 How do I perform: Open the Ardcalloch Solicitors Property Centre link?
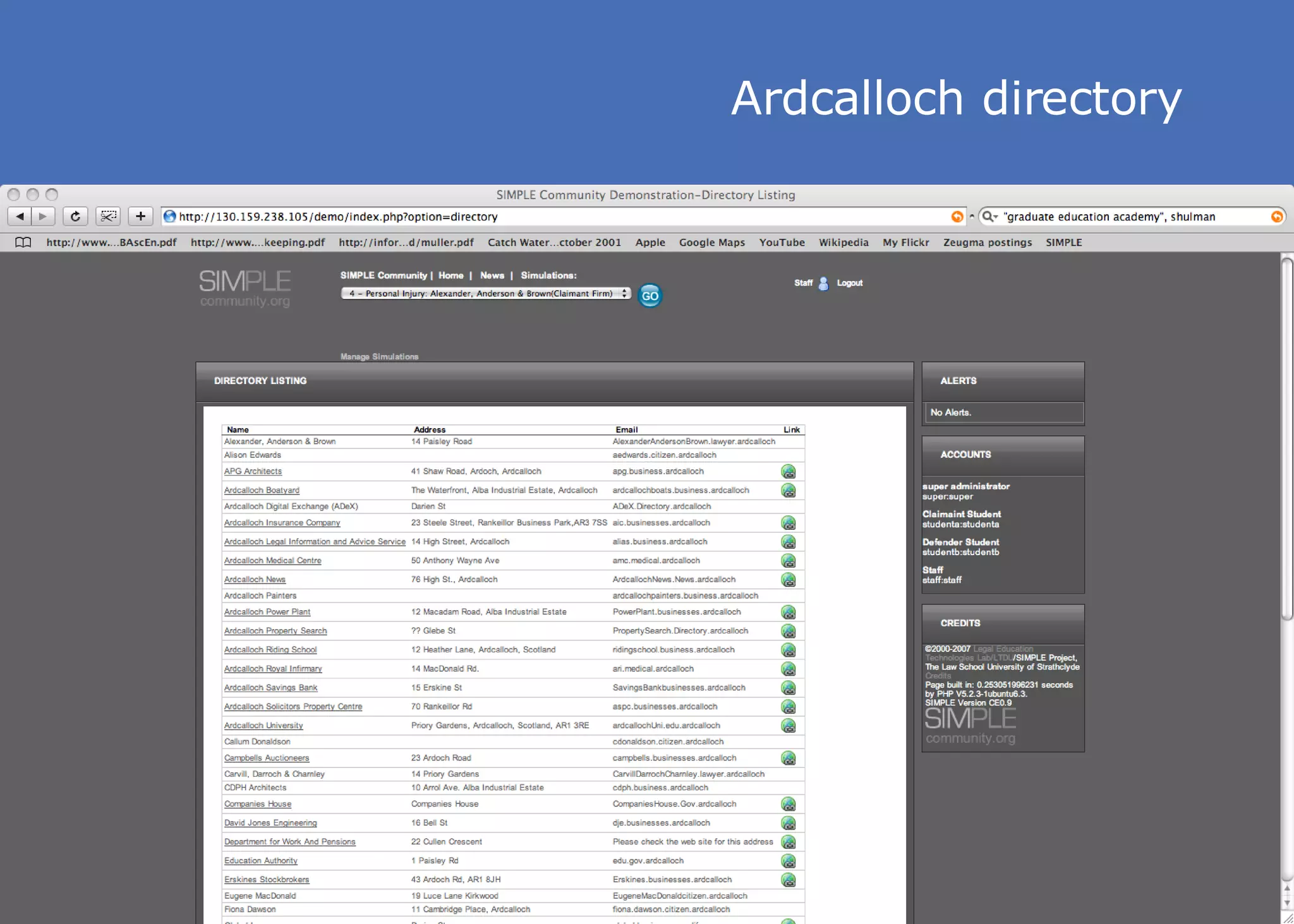293,707
